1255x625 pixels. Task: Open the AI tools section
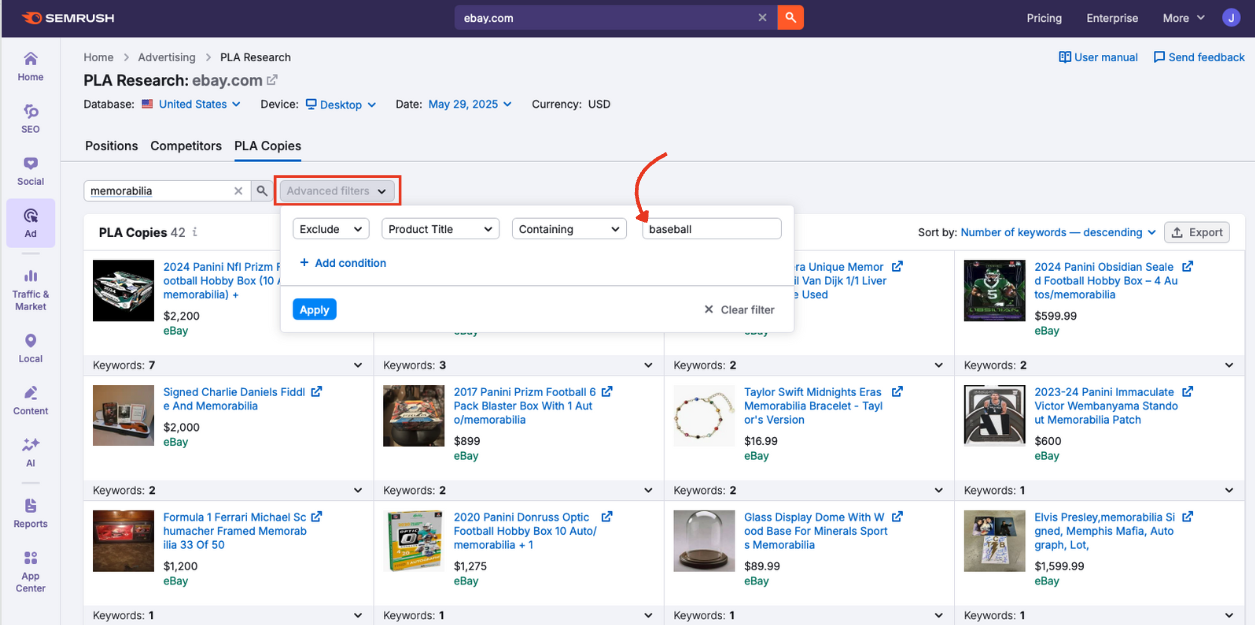point(30,452)
